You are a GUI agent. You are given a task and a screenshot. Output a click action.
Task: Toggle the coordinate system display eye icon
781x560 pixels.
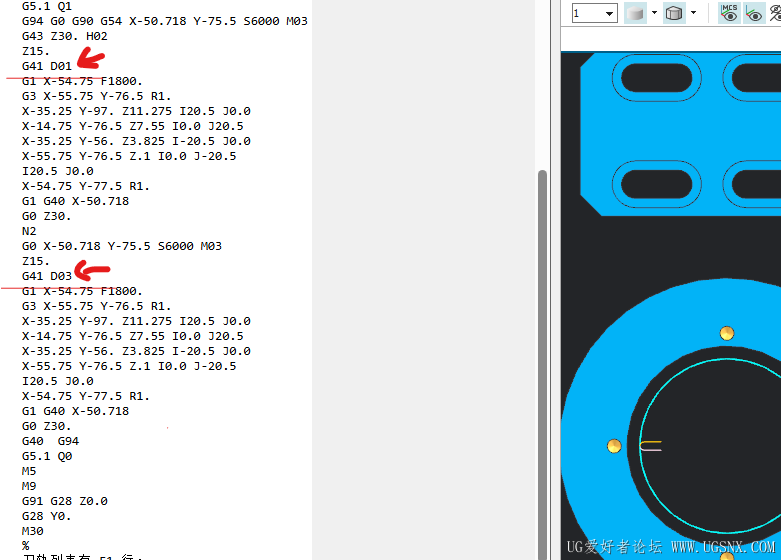coord(754,13)
